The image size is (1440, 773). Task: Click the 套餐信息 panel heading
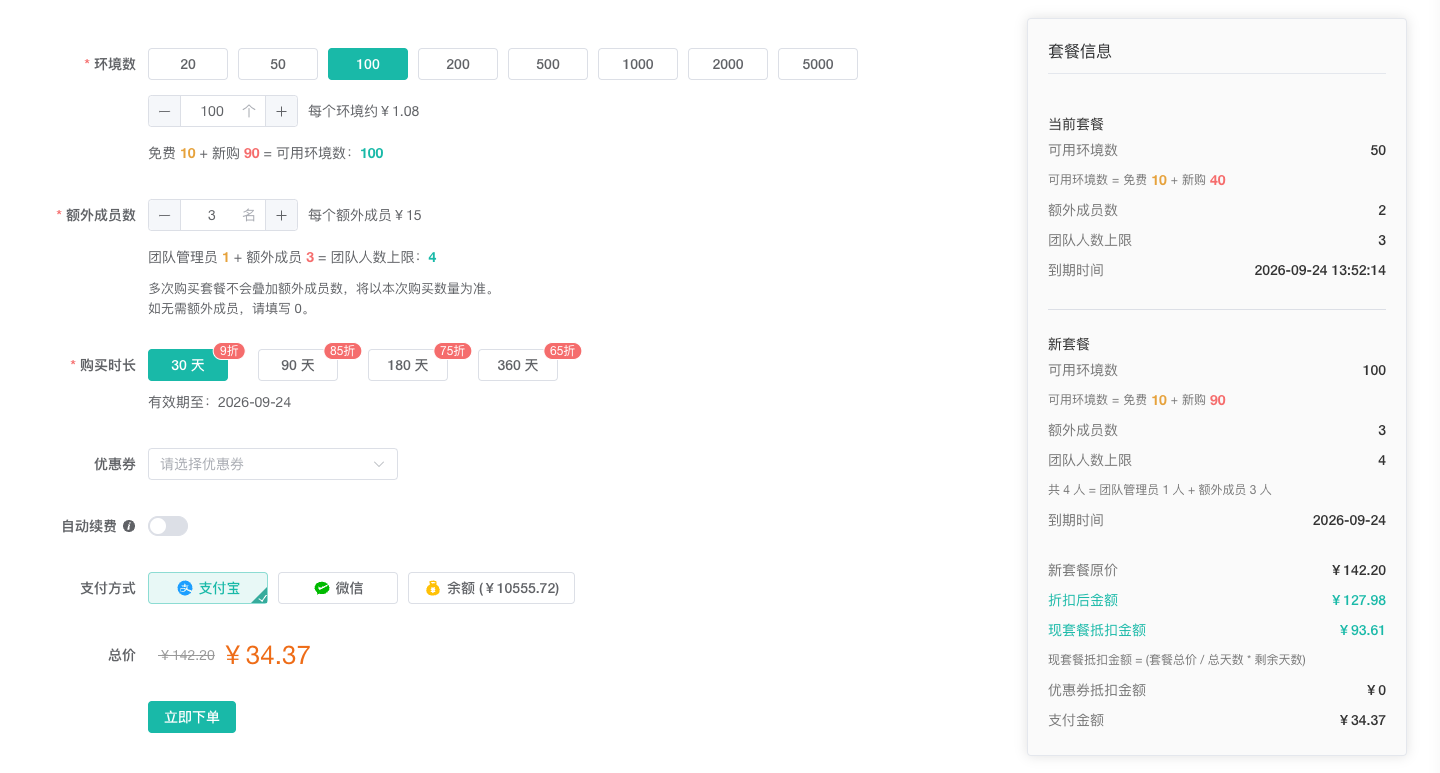pyautogui.click(x=1080, y=51)
